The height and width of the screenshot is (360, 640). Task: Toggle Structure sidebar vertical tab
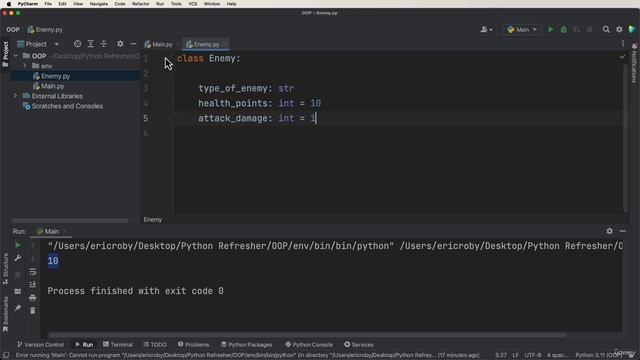pyautogui.click(x=5, y=269)
